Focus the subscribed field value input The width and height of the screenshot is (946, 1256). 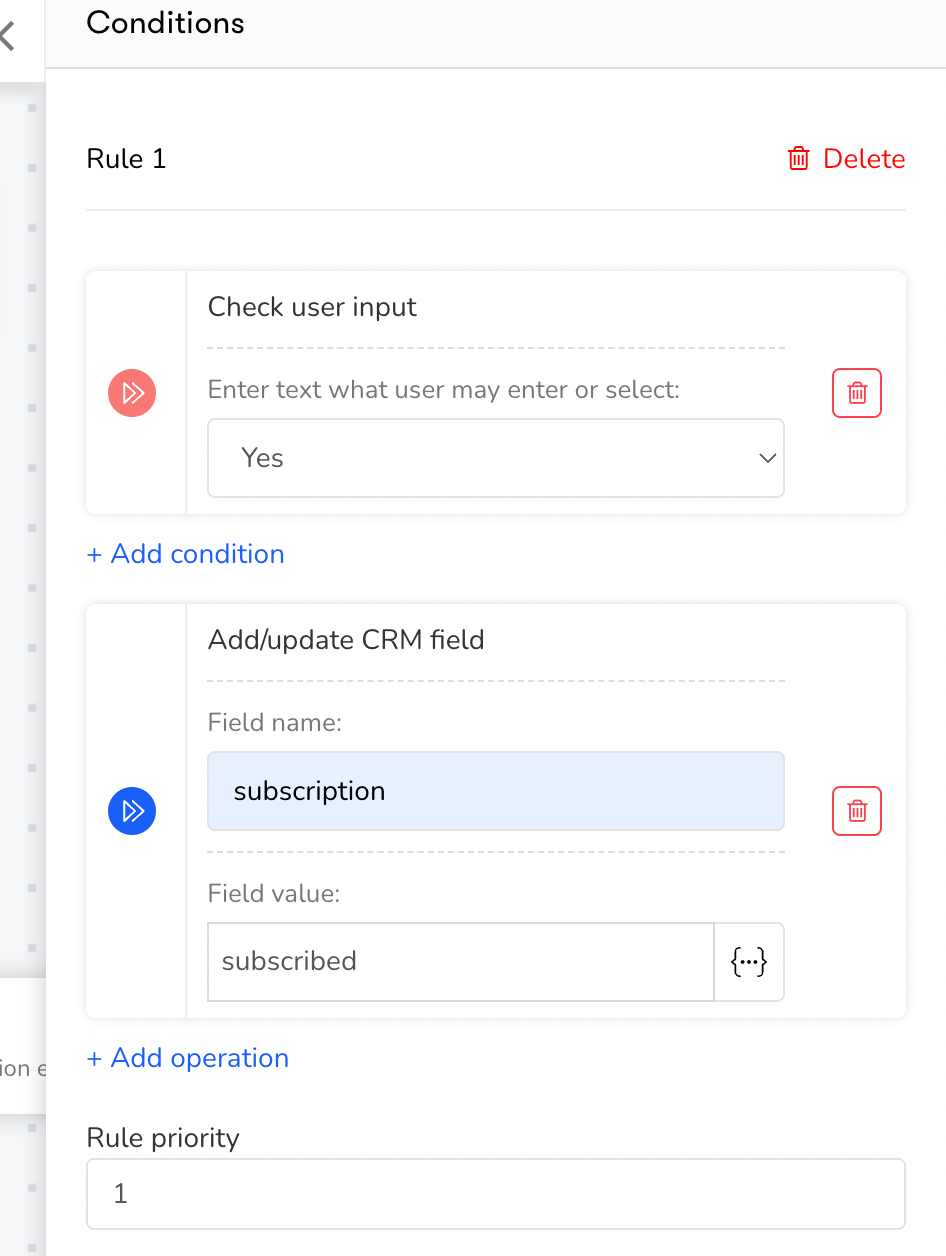pyautogui.click(x=461, y=962)
